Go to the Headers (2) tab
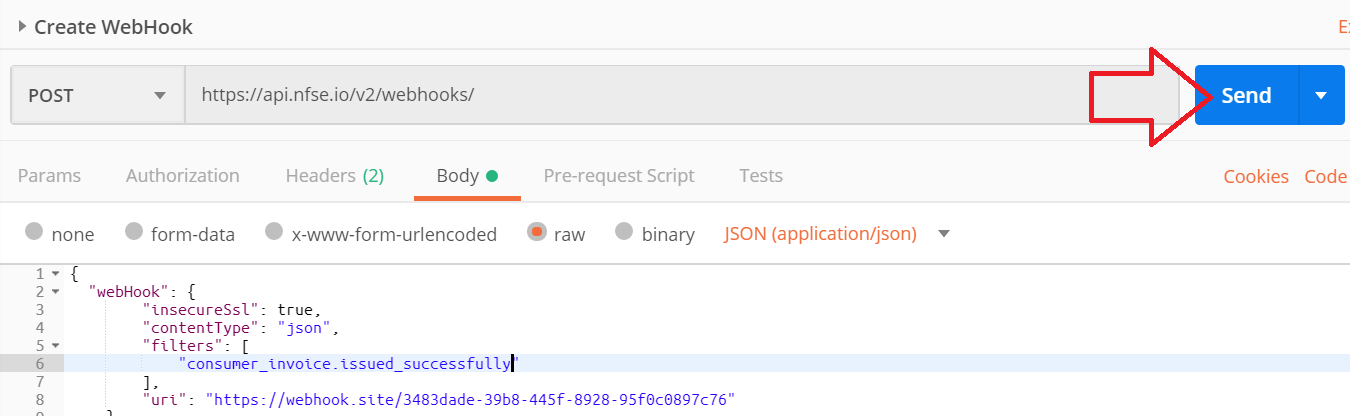Viewport: 1350px width, 416px height. (334, 176)
